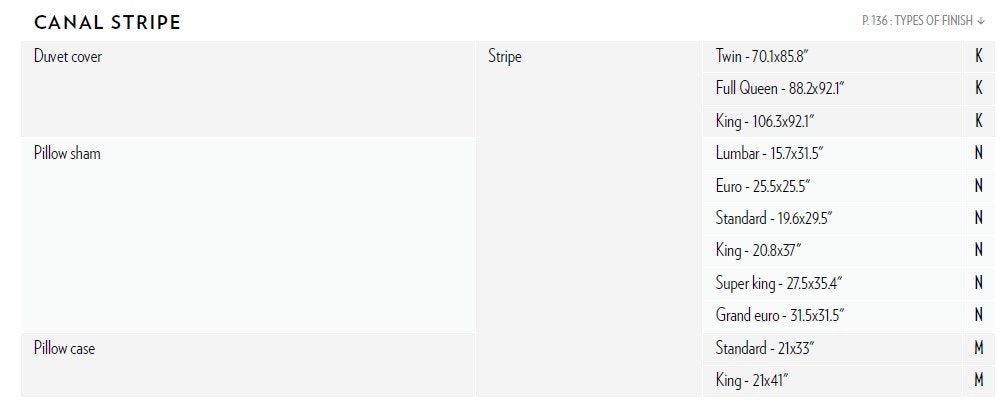1006x405 pixels.
Task: Click the Duvet cover row label
Action: 68,57
